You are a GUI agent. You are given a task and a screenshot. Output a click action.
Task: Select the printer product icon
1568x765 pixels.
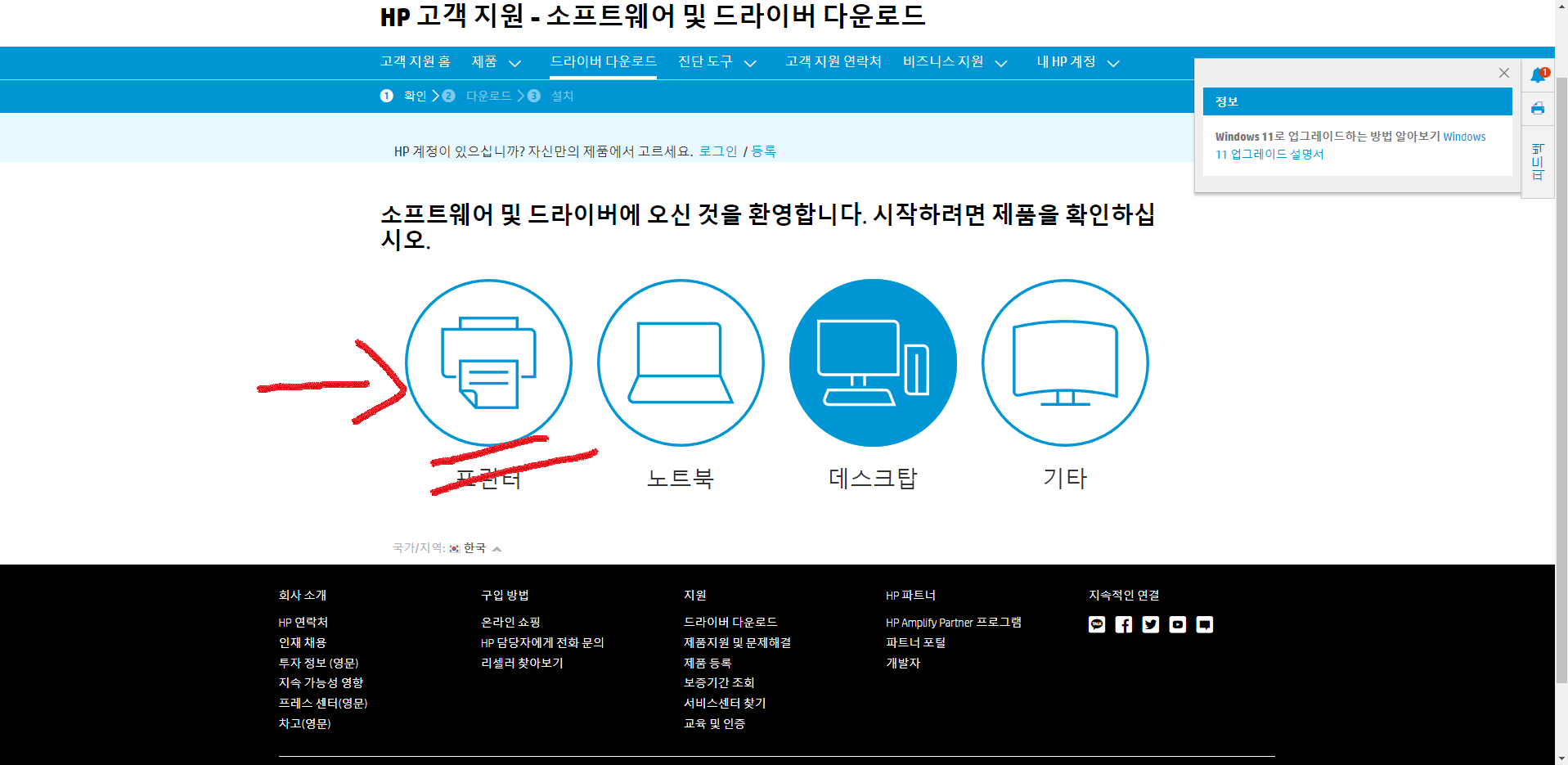[x=488, y=362]
